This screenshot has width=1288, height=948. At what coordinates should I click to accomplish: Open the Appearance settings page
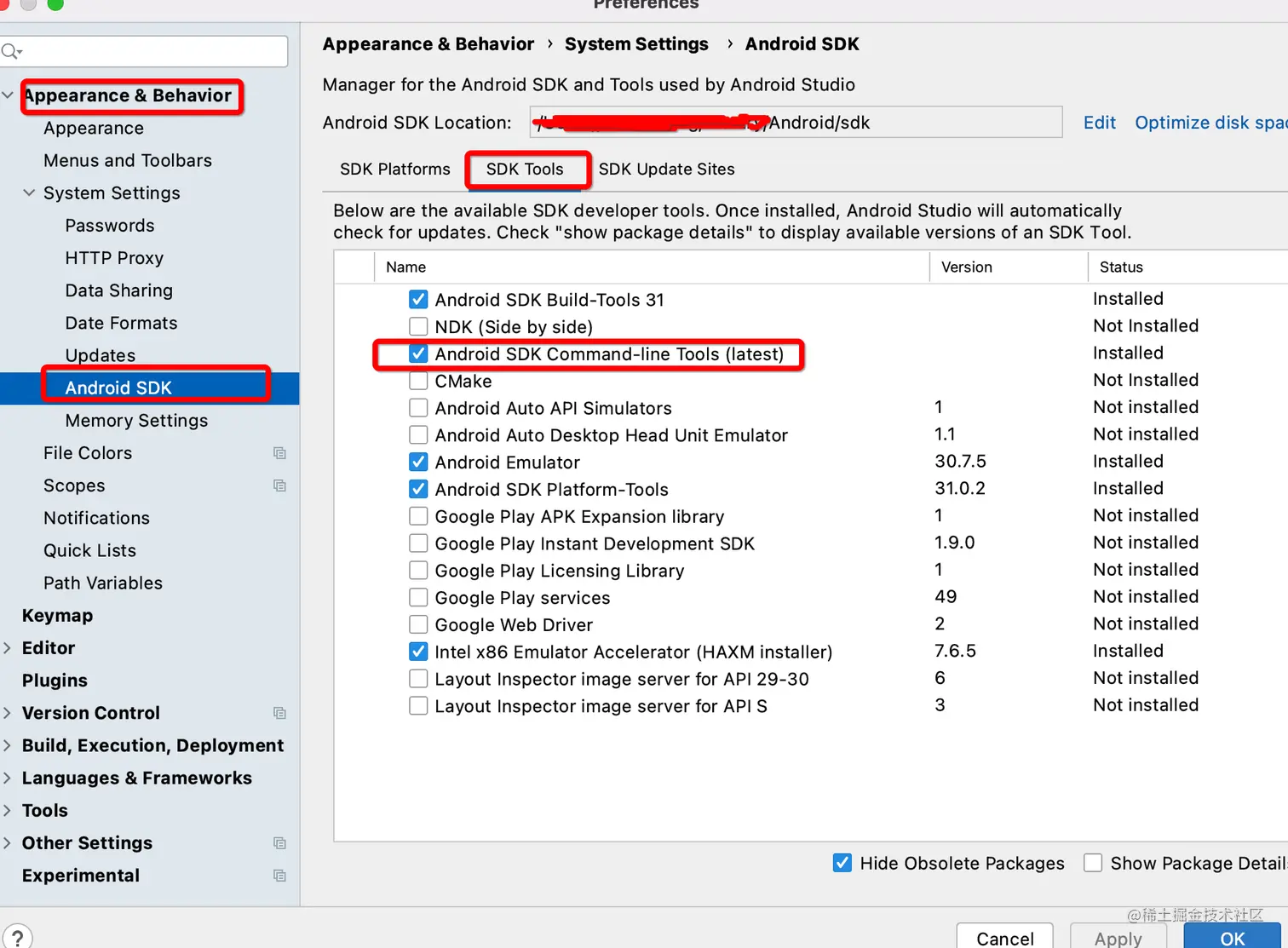point(94,128)
